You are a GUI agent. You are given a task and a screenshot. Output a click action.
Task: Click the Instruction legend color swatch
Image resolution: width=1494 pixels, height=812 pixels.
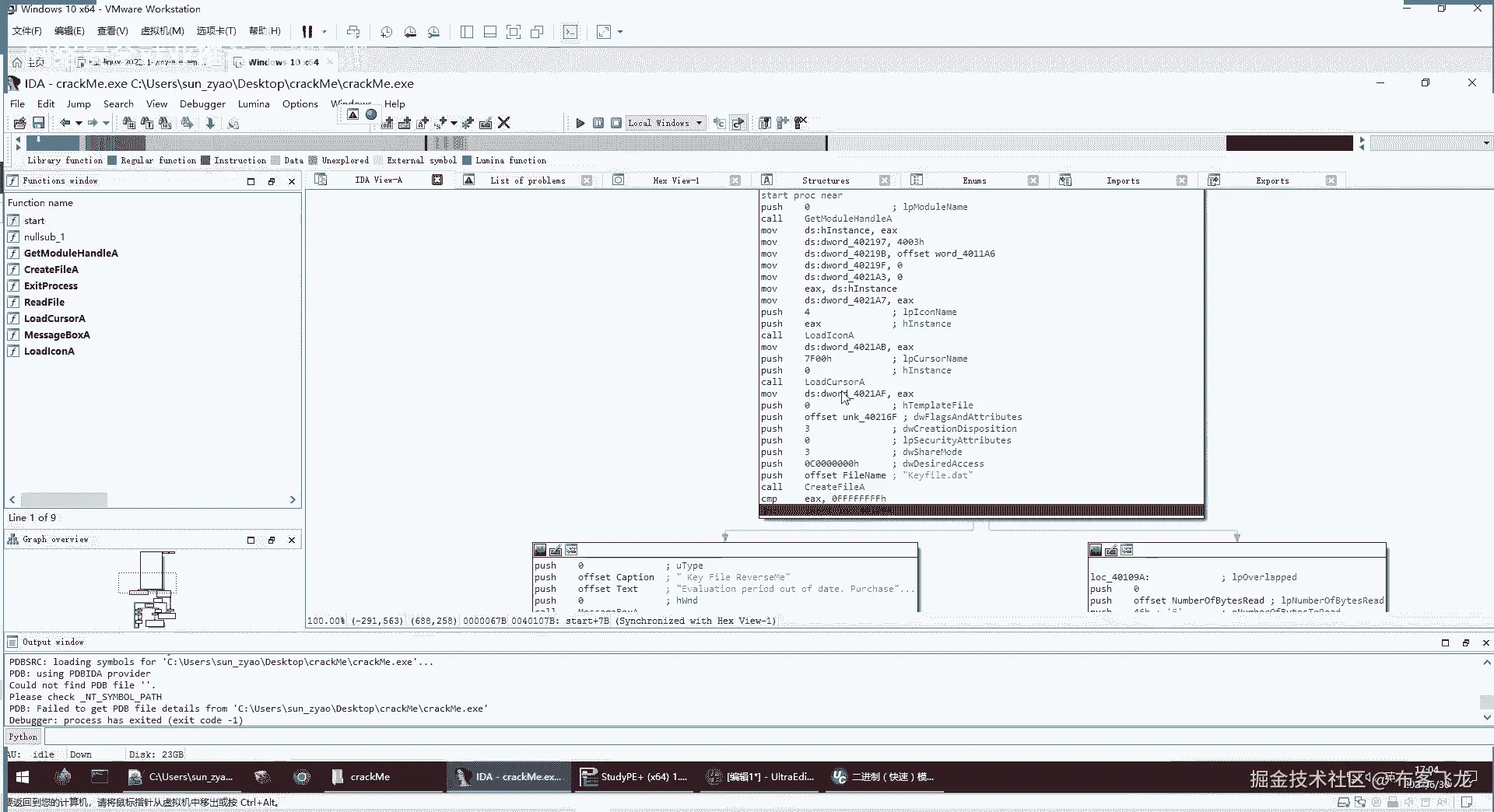tap(205, 160)
